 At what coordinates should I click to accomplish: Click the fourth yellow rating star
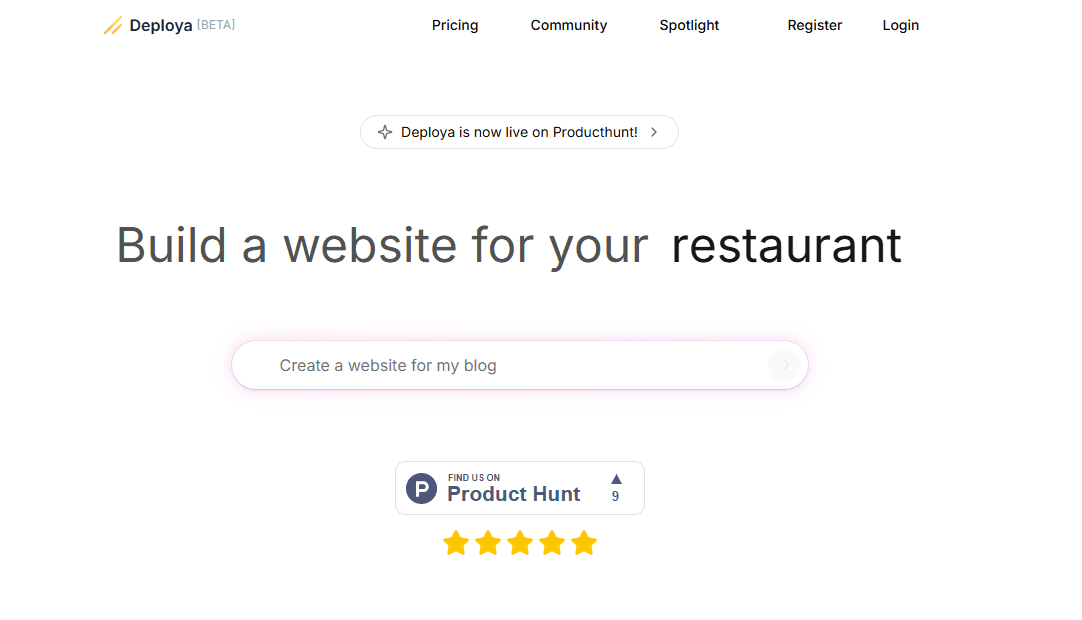pos(552,543)
